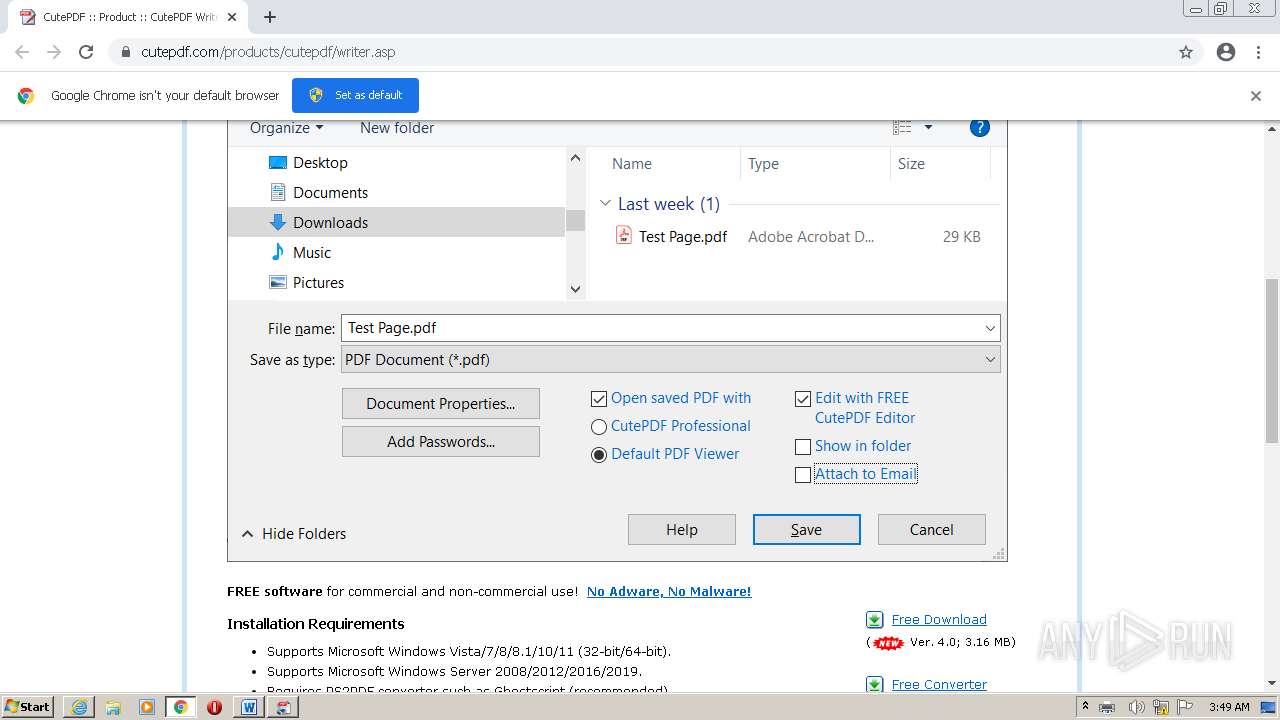Select Music in the folder tree
The height and width of the screenshot is (720, 1280).
click(312, 253)
